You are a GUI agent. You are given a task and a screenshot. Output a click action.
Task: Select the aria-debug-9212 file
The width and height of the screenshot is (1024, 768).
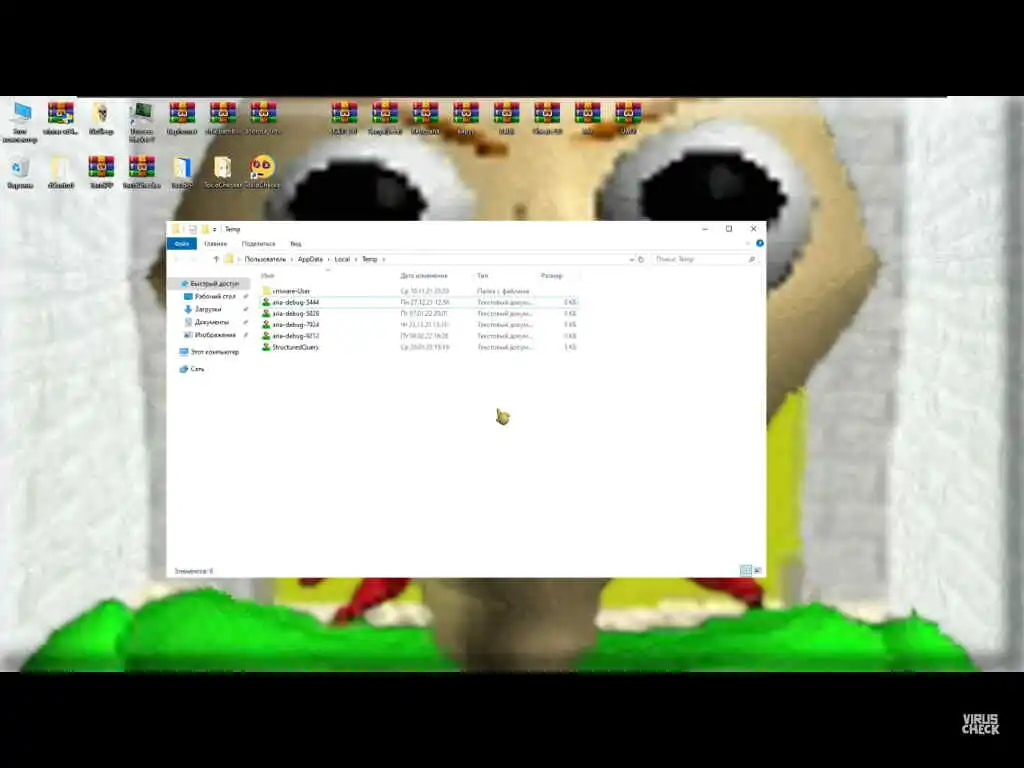(x=419, y=336)
